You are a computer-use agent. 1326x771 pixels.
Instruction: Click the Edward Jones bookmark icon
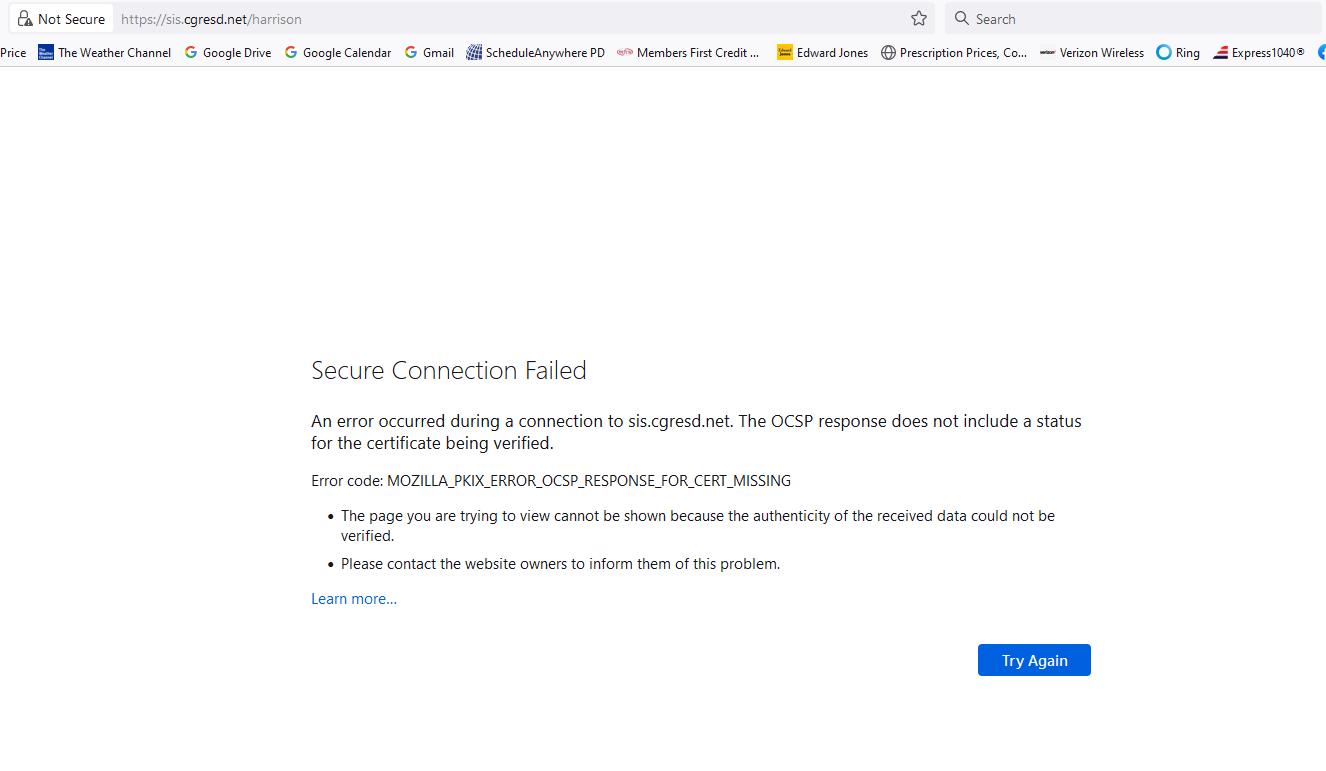pos(785,52)
